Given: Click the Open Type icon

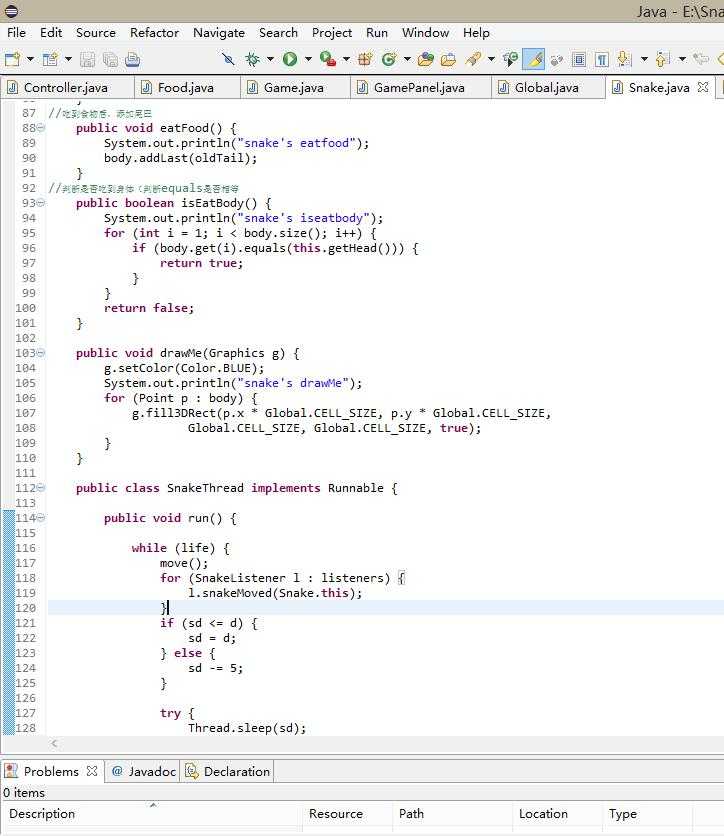Looking at the screenshot, I should pos(425,59).
